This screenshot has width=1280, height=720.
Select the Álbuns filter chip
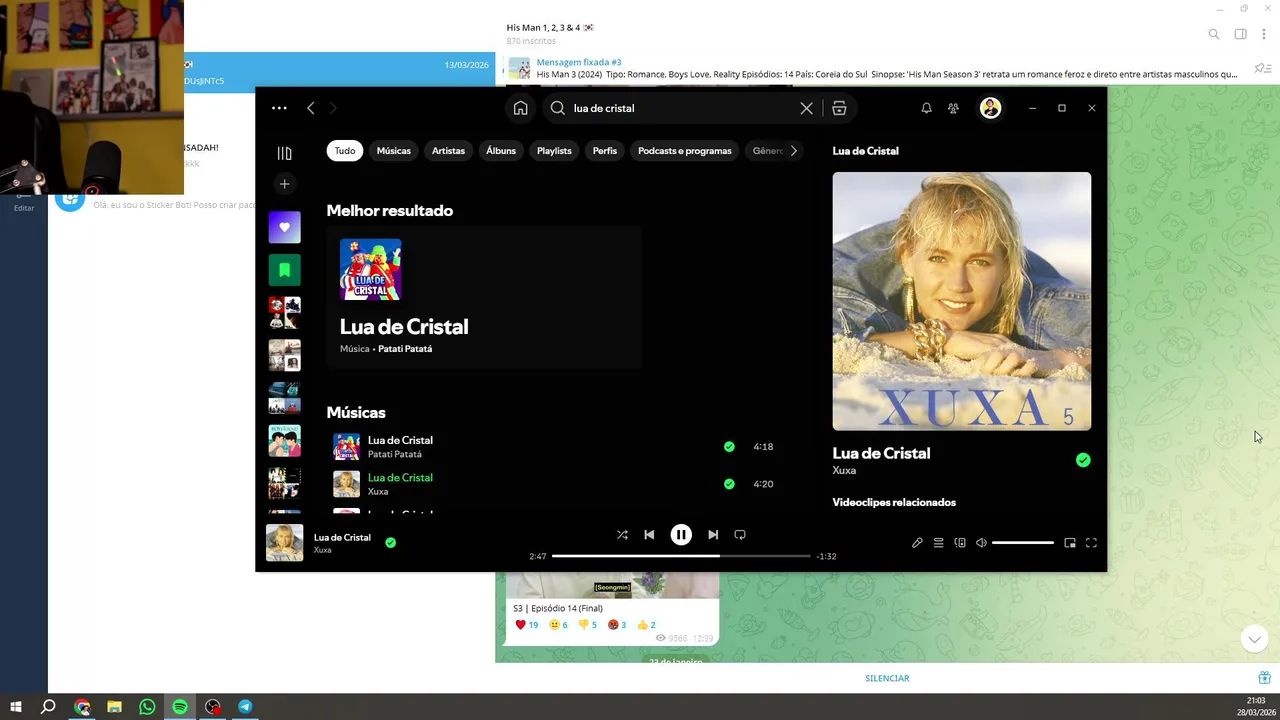point(501,151)
